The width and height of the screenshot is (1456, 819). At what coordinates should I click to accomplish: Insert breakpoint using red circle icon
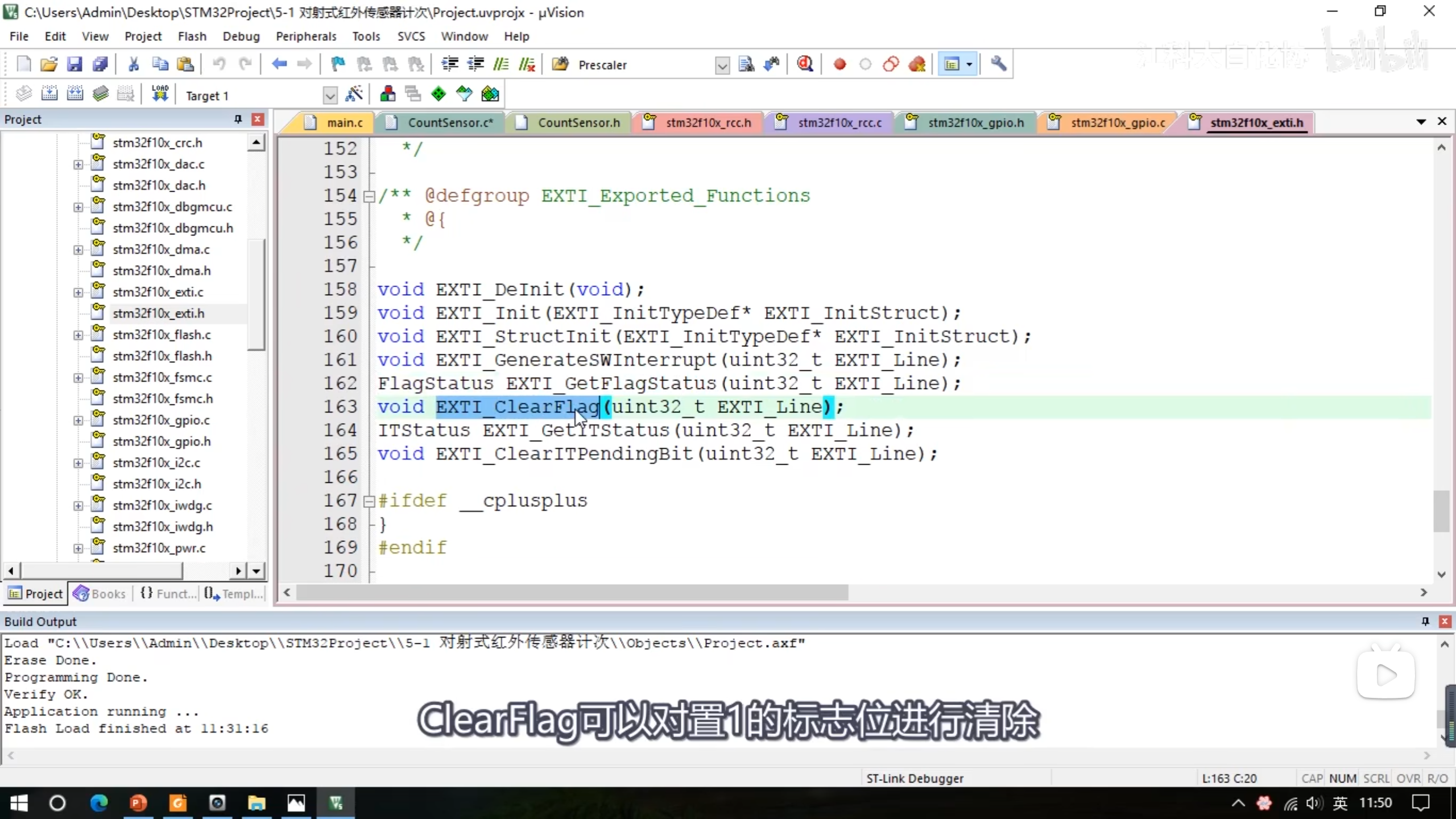click(x=839, y=64)
